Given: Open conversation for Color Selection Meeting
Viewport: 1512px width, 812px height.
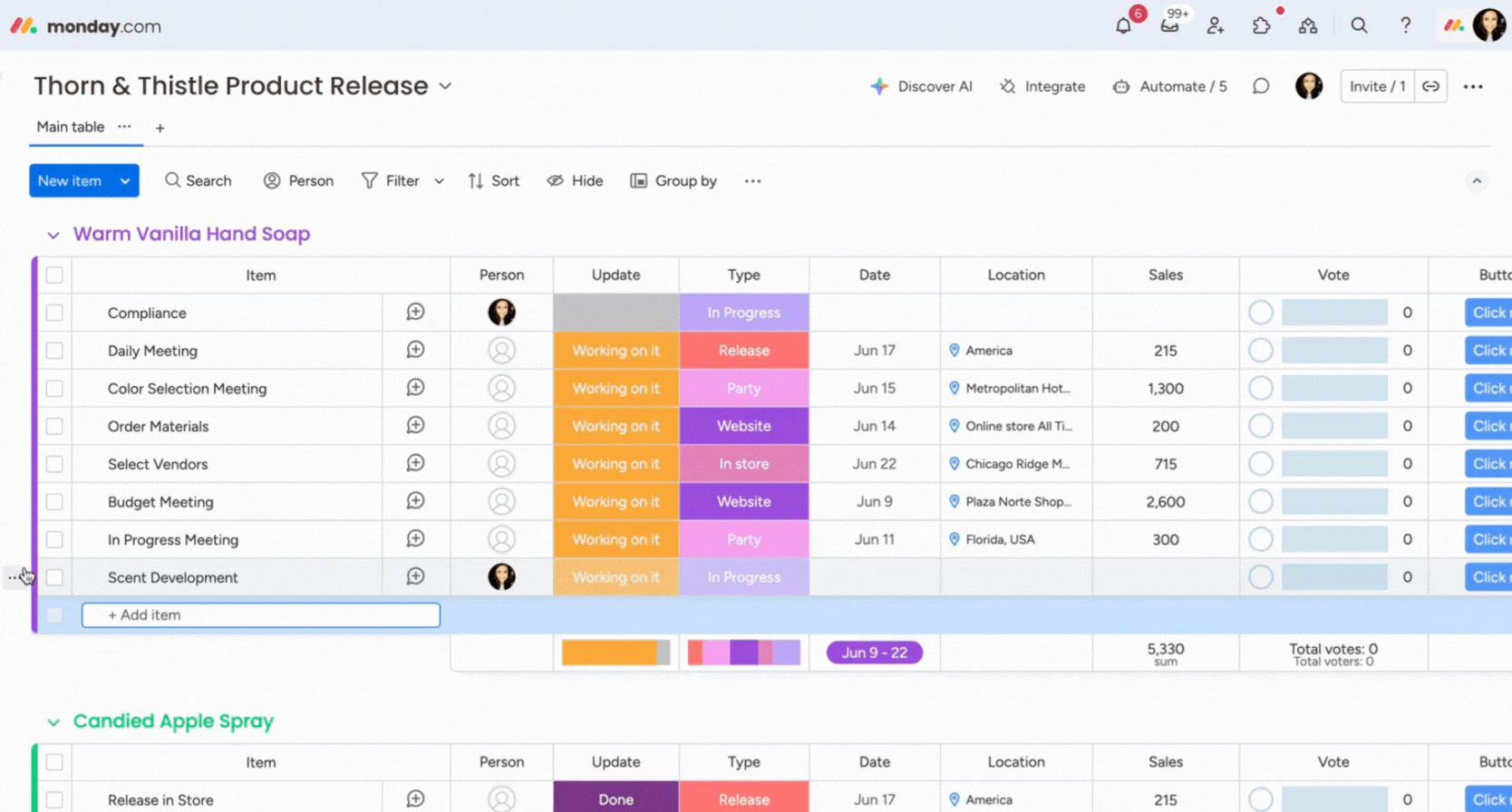Looking at the screenshot, I should point(415,388).
